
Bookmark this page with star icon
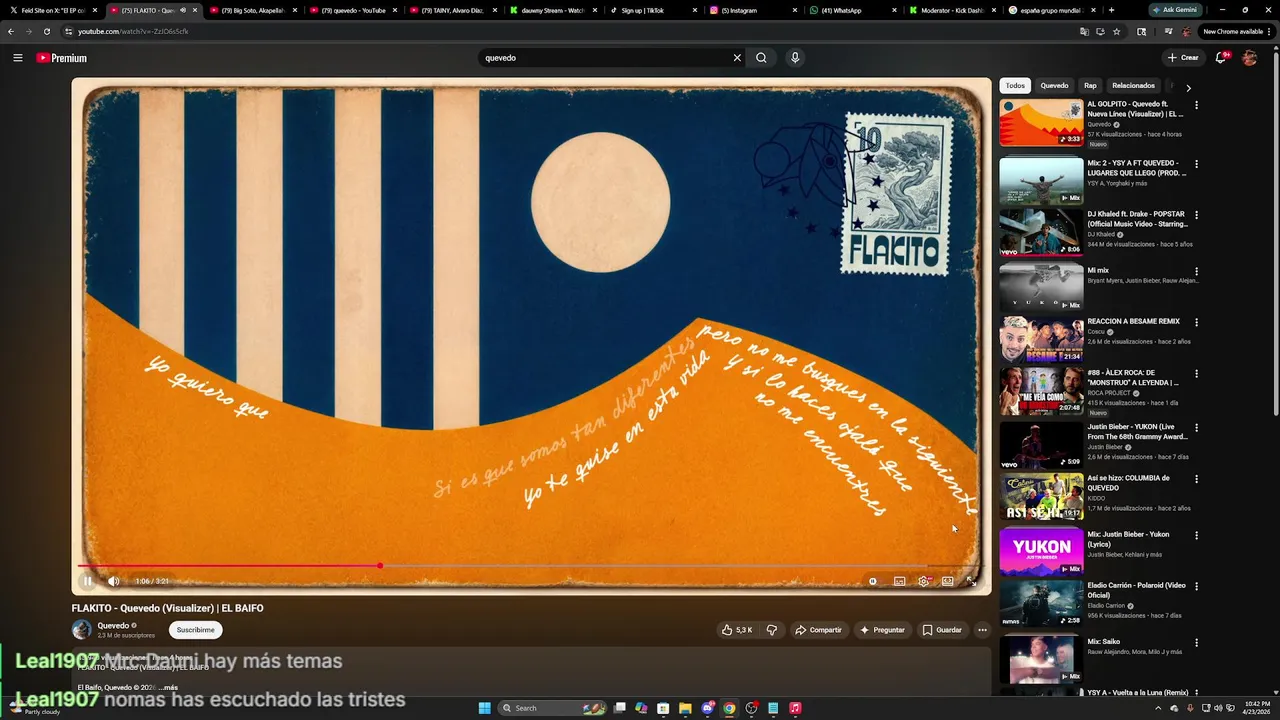tap(1116, 31)
